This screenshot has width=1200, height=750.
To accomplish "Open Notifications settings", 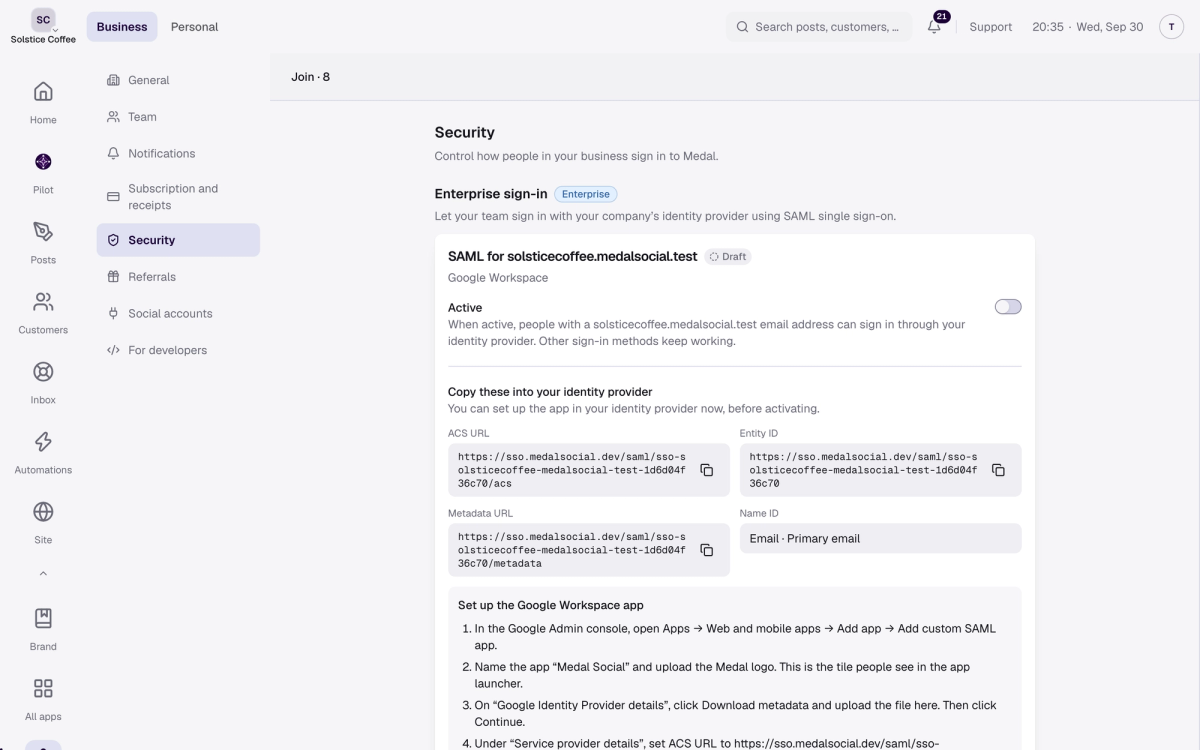I will tap(178, 154).
